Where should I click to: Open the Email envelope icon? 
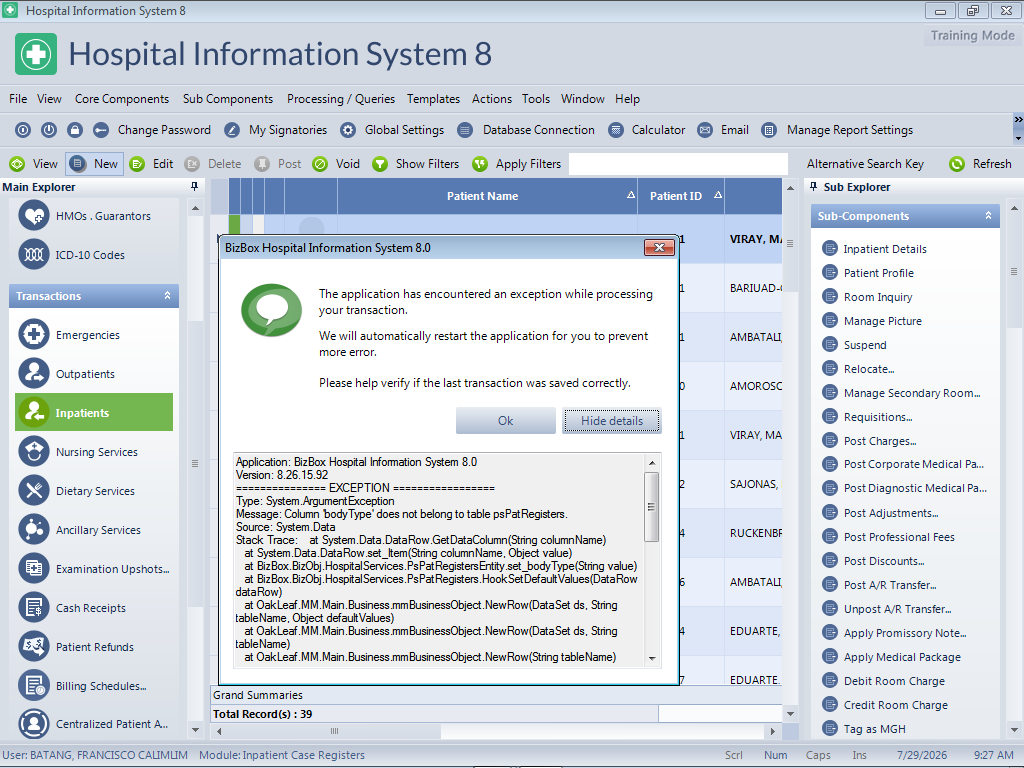705,130
